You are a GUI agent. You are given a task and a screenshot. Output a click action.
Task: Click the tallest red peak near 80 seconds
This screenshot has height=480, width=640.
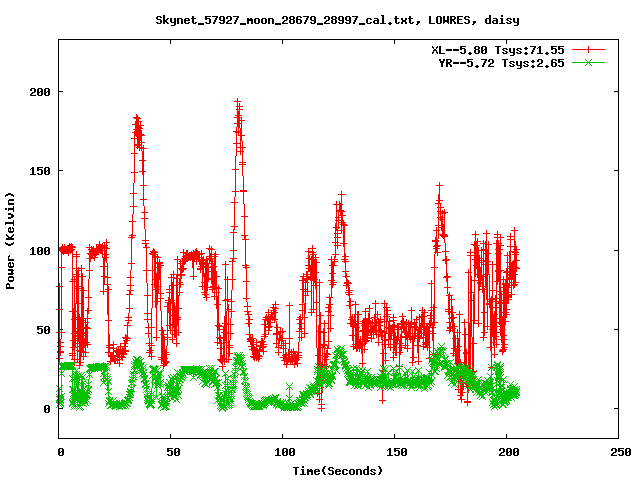(237, 102)
